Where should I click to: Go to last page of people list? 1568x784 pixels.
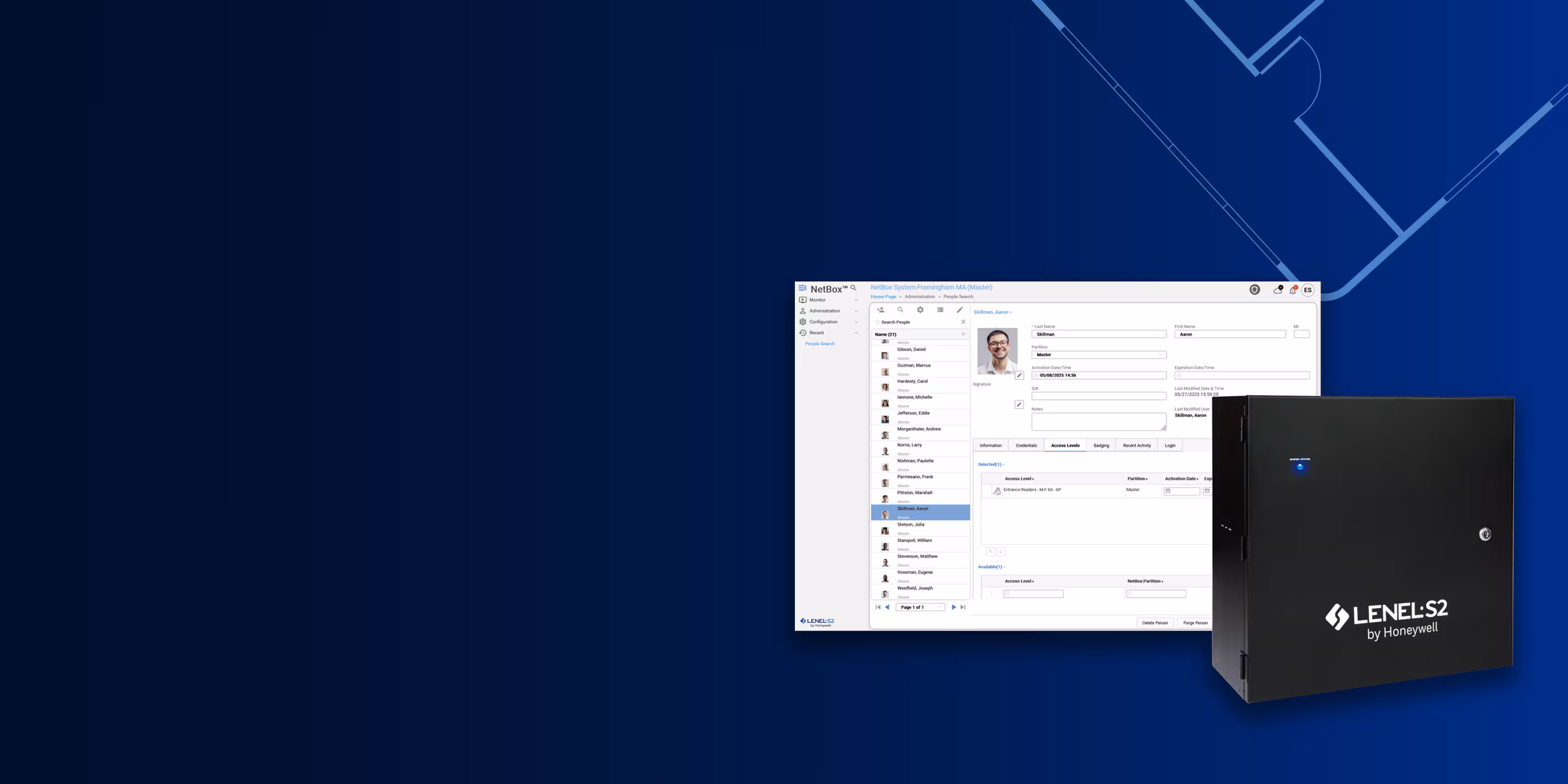point(963,607)
